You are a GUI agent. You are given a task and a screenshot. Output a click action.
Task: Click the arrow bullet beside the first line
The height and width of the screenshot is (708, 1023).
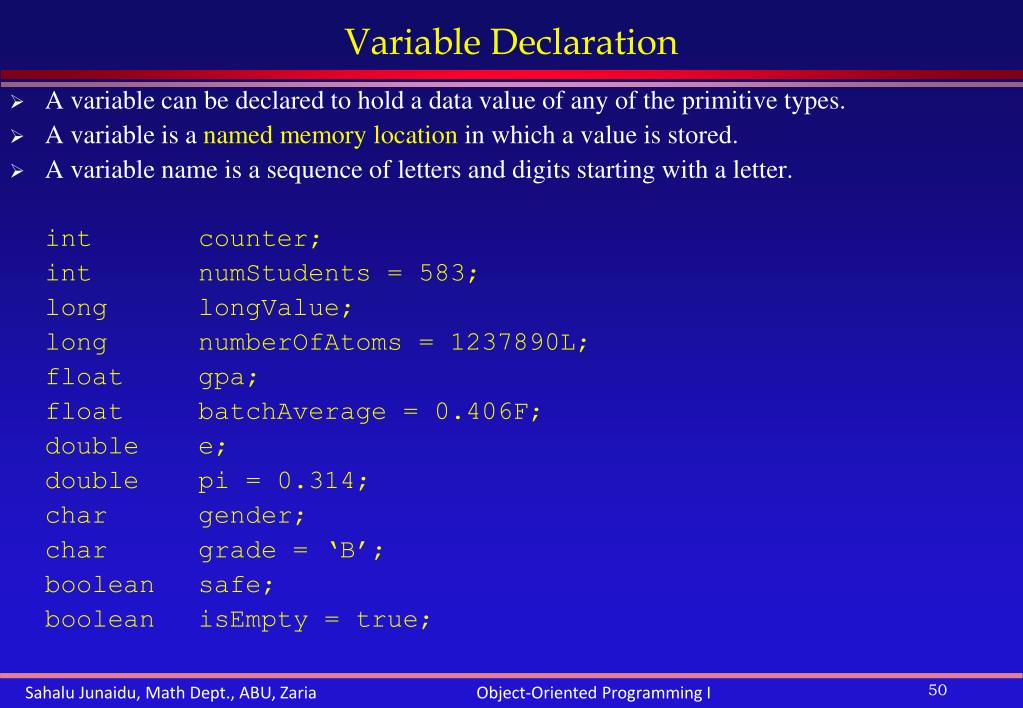point(17,102)
